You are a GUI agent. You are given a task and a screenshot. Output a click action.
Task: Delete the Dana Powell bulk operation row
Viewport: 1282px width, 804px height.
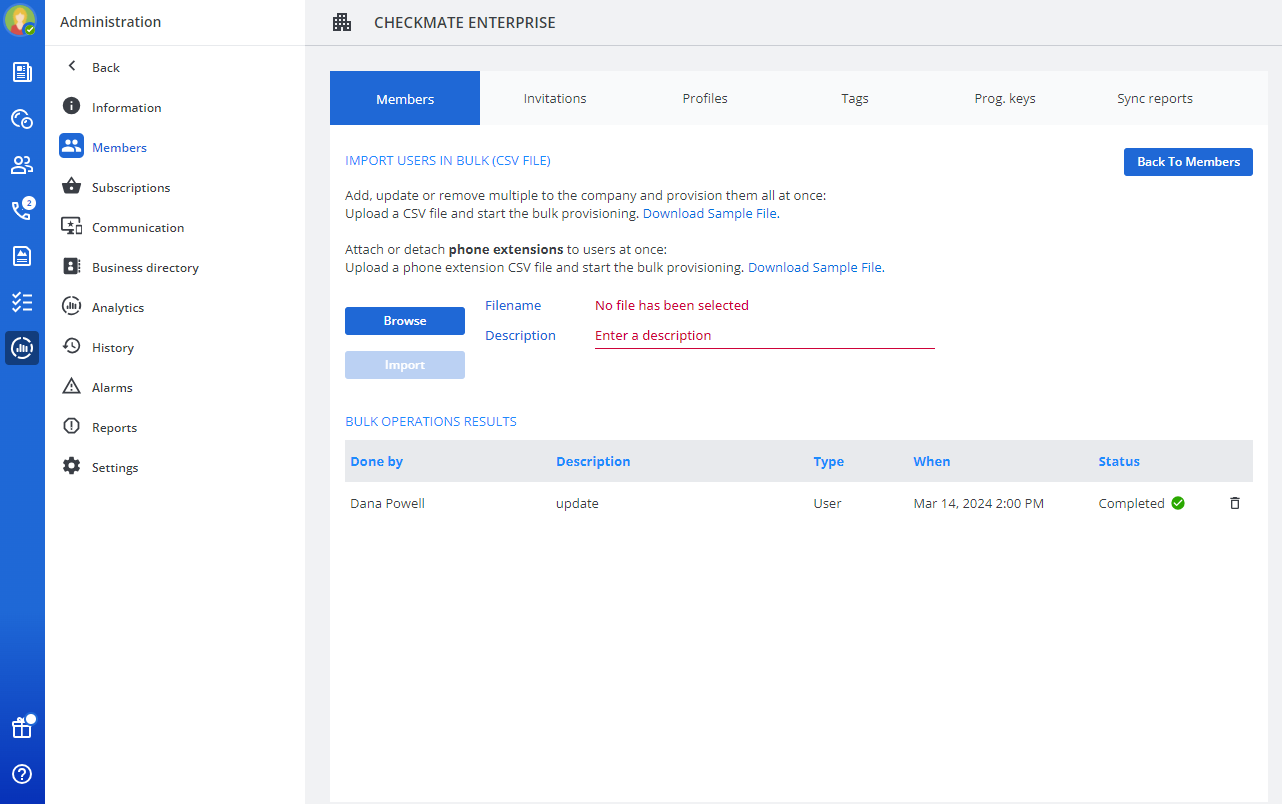pos(1234,503)
